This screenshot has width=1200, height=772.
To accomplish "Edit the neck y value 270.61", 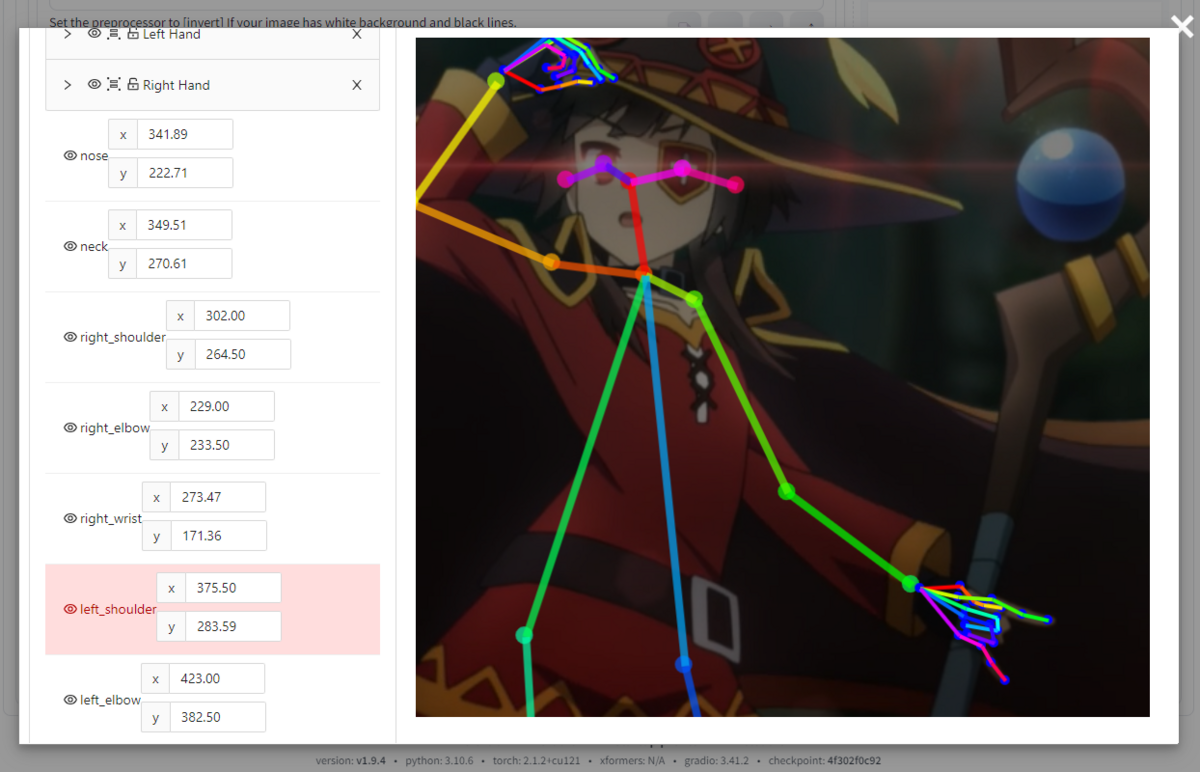I will tap(184, 264).
